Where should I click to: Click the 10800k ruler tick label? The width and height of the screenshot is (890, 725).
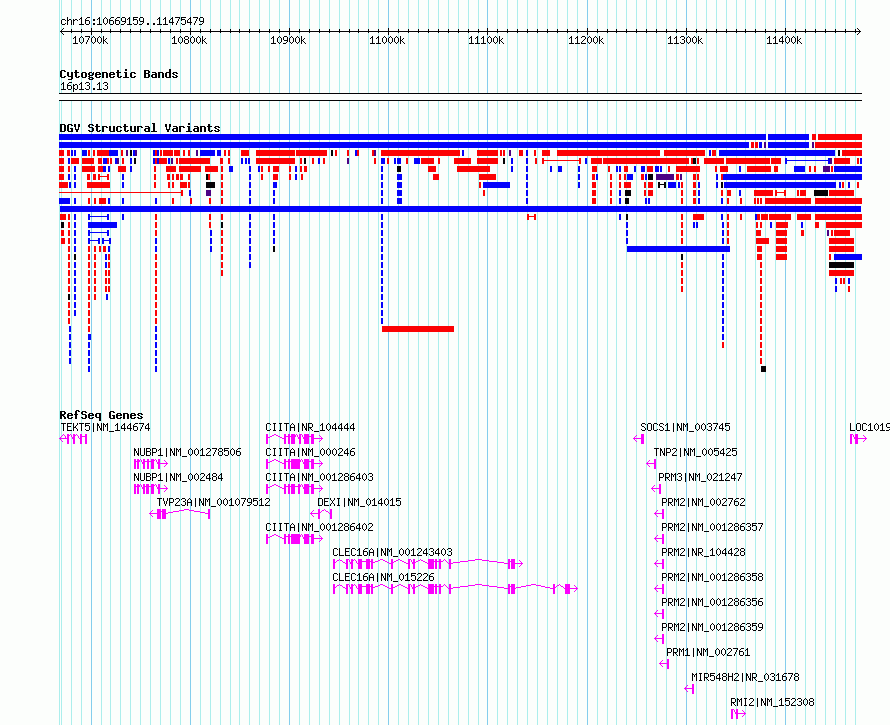click(x=189, y=40)
